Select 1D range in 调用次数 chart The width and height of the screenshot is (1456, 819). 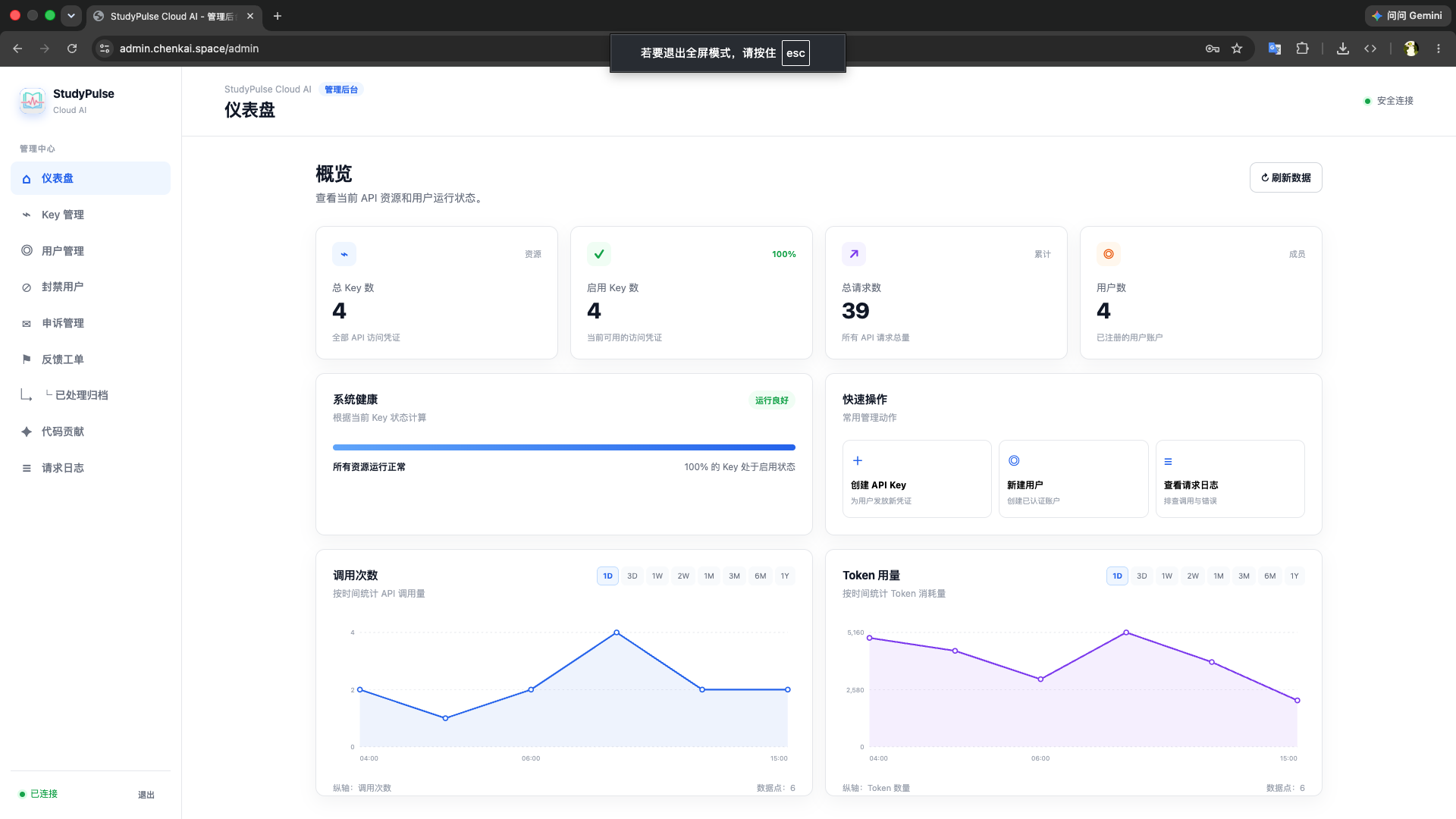click(607, 576)
